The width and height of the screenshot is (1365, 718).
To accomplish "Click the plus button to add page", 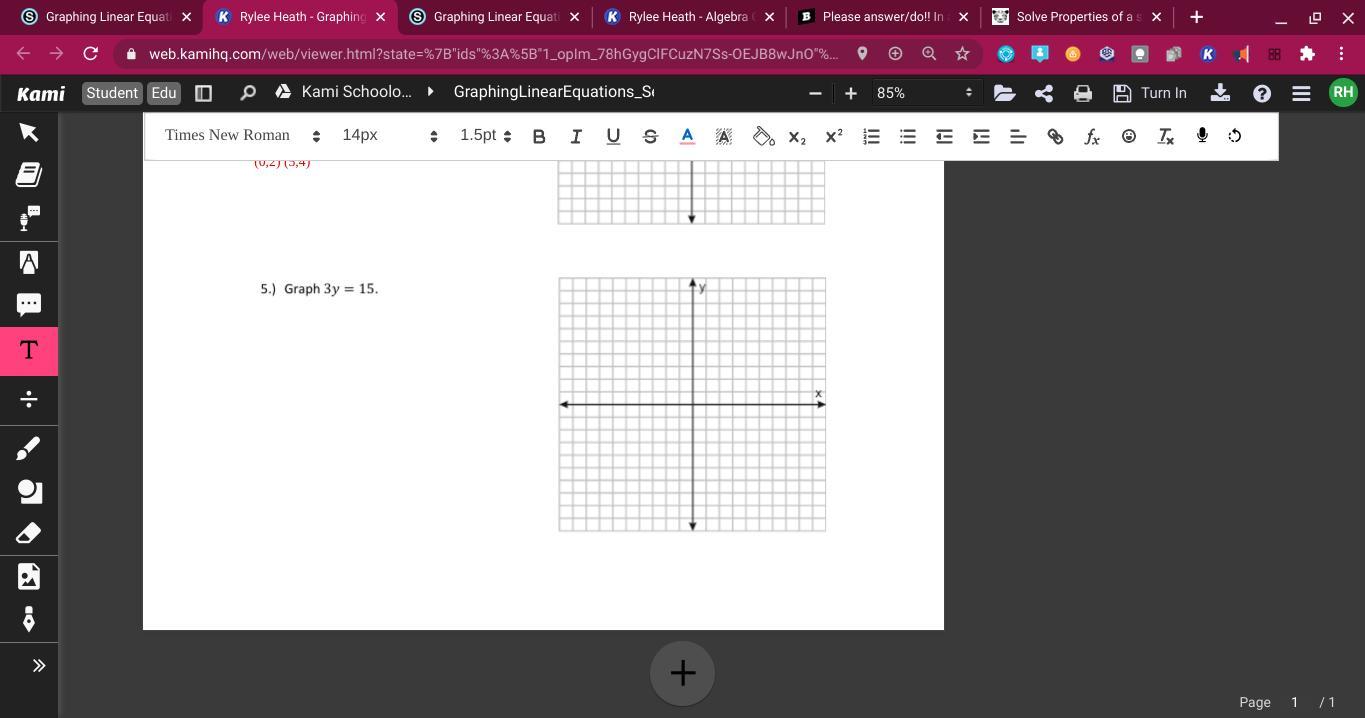I will 682,673.
